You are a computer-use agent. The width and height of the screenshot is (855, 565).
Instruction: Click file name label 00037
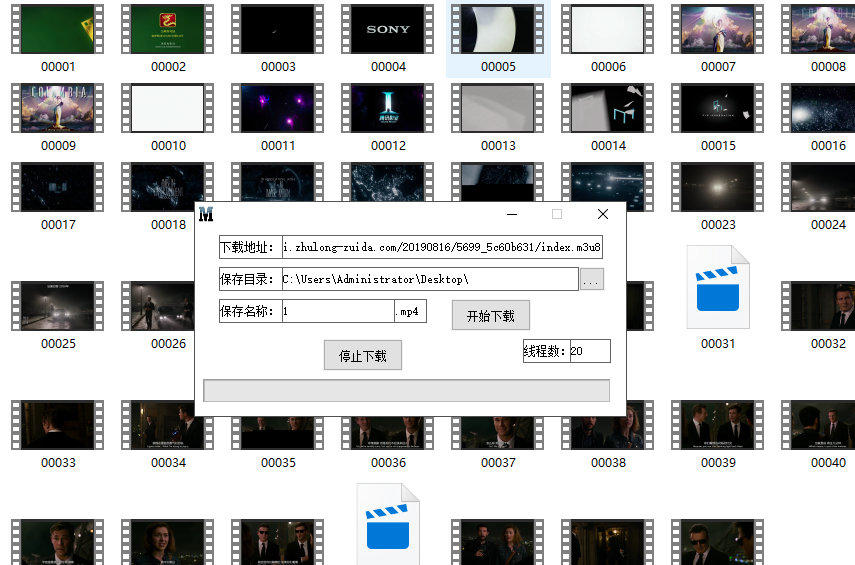[x=498, y=463]
